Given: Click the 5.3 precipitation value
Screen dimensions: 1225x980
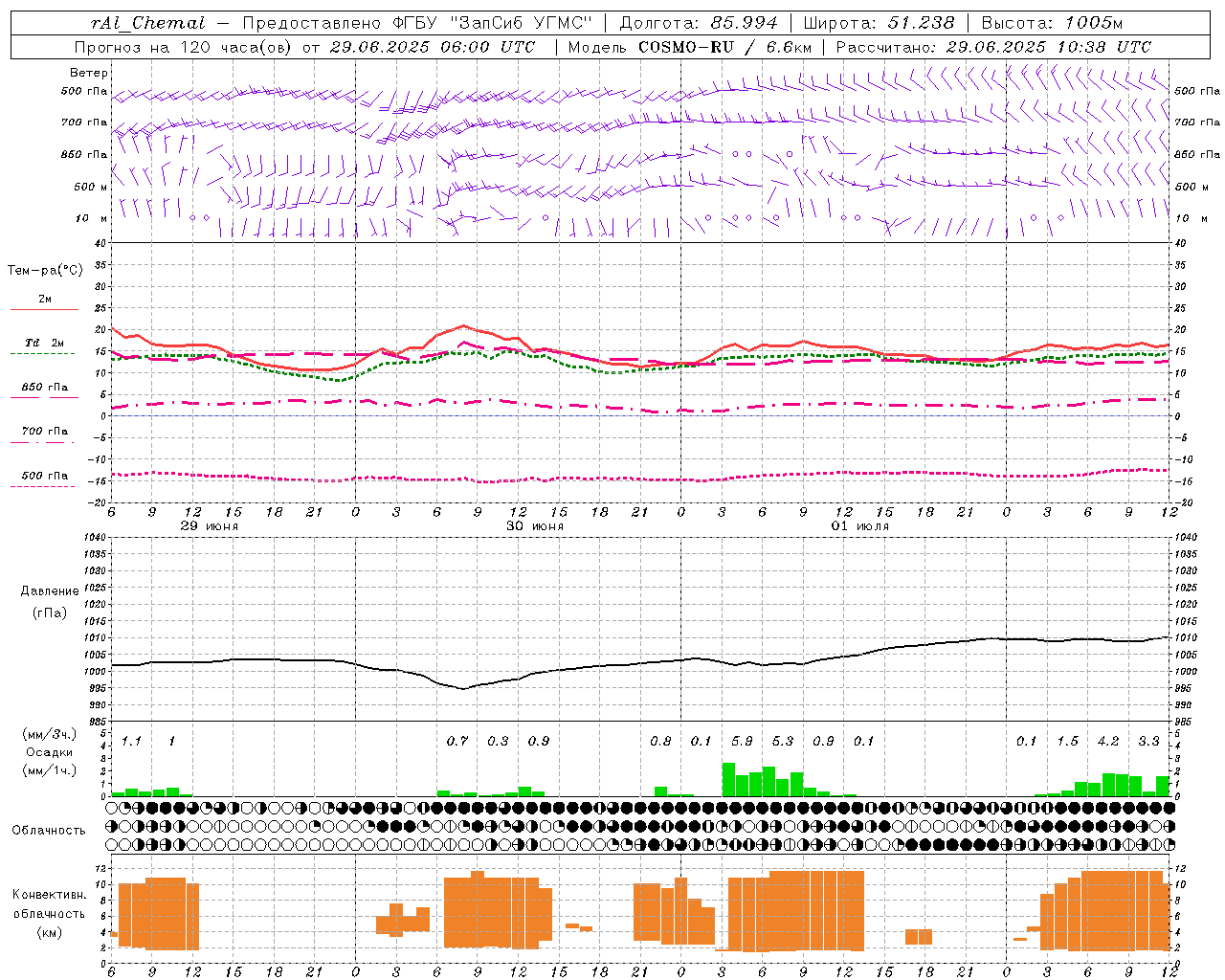Looking at the screenshot, I should [783, 741].
